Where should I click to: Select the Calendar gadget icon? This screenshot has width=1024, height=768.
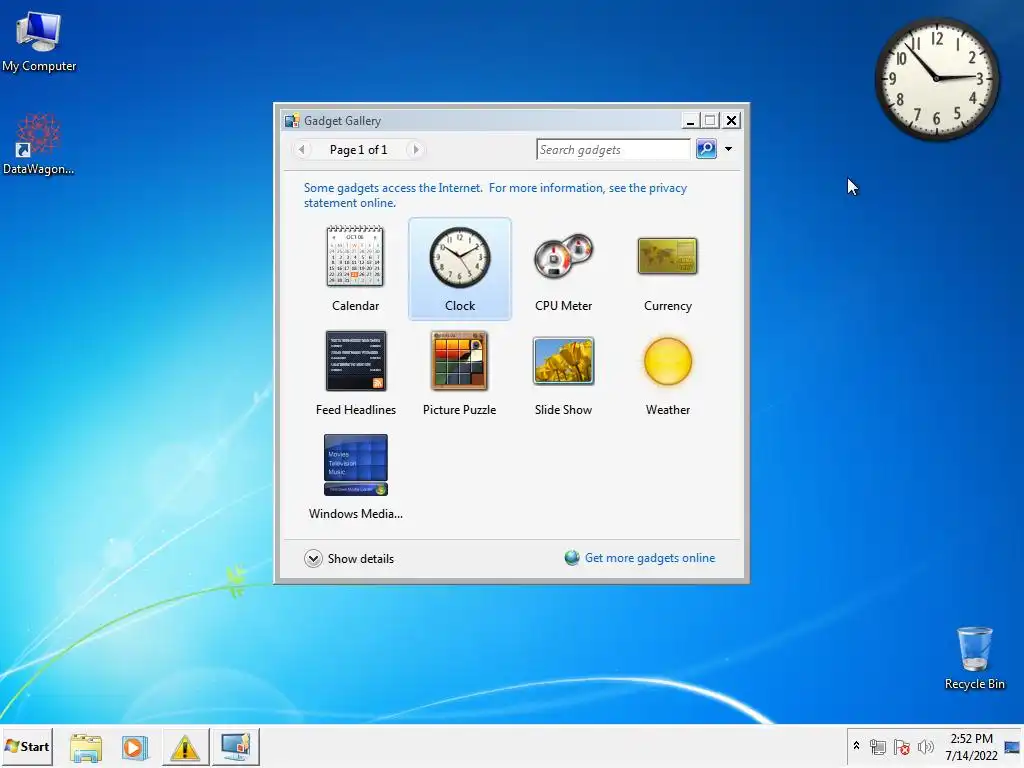click(355, 256)
